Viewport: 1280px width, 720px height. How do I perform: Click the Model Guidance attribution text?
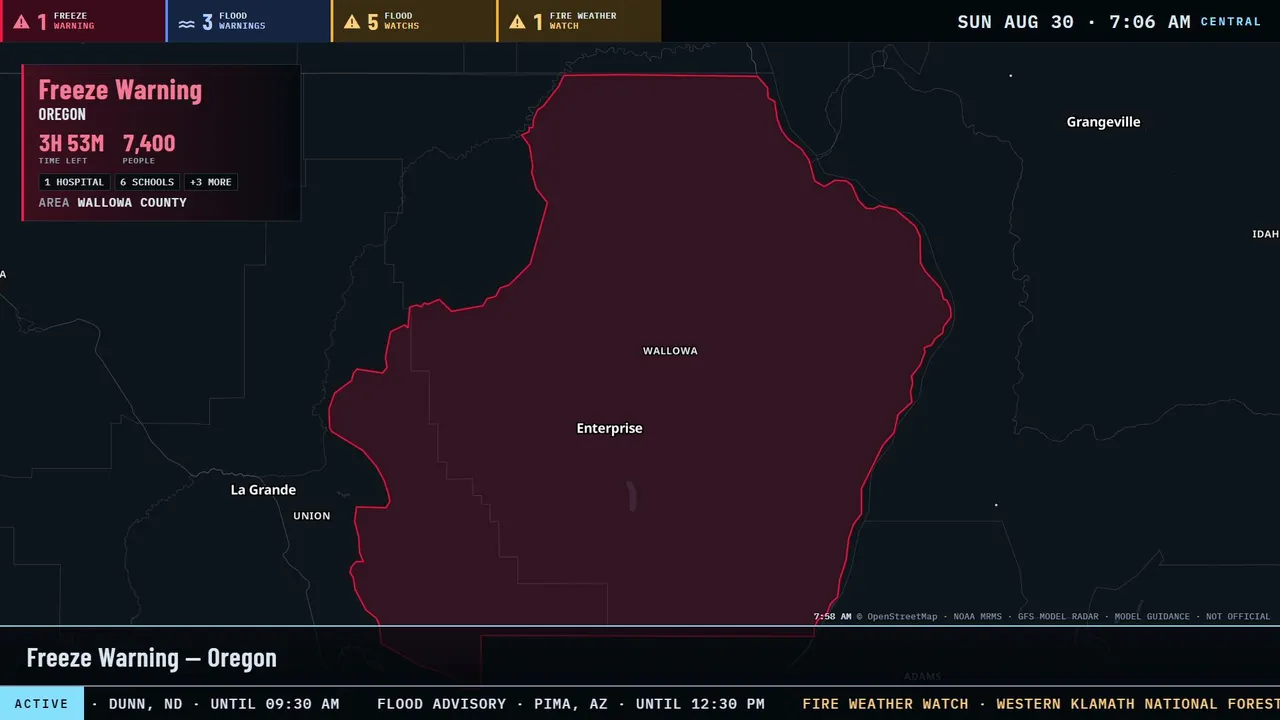[x=1152, y=617]
